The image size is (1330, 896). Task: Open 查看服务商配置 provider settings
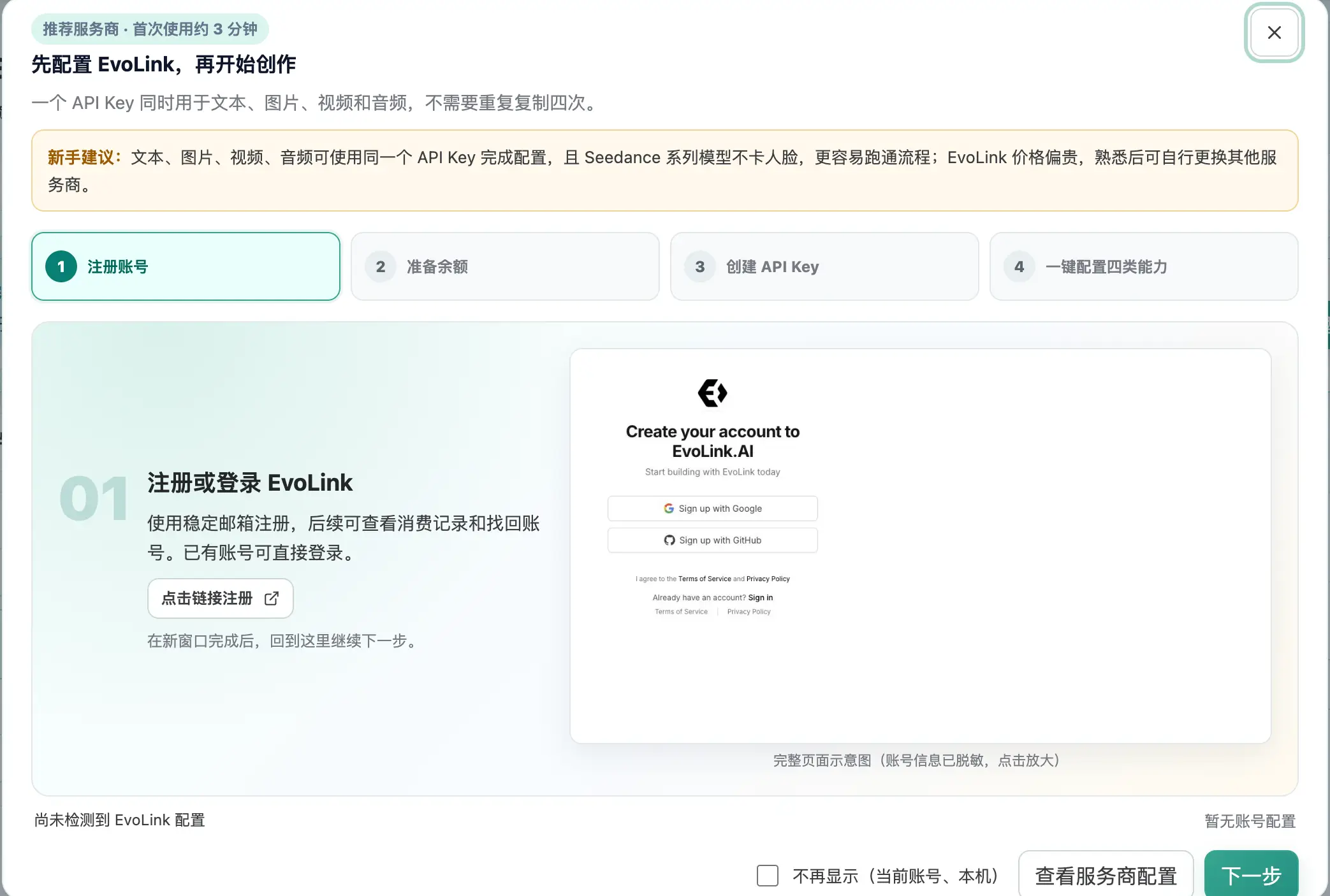(x=1106, y=876)
